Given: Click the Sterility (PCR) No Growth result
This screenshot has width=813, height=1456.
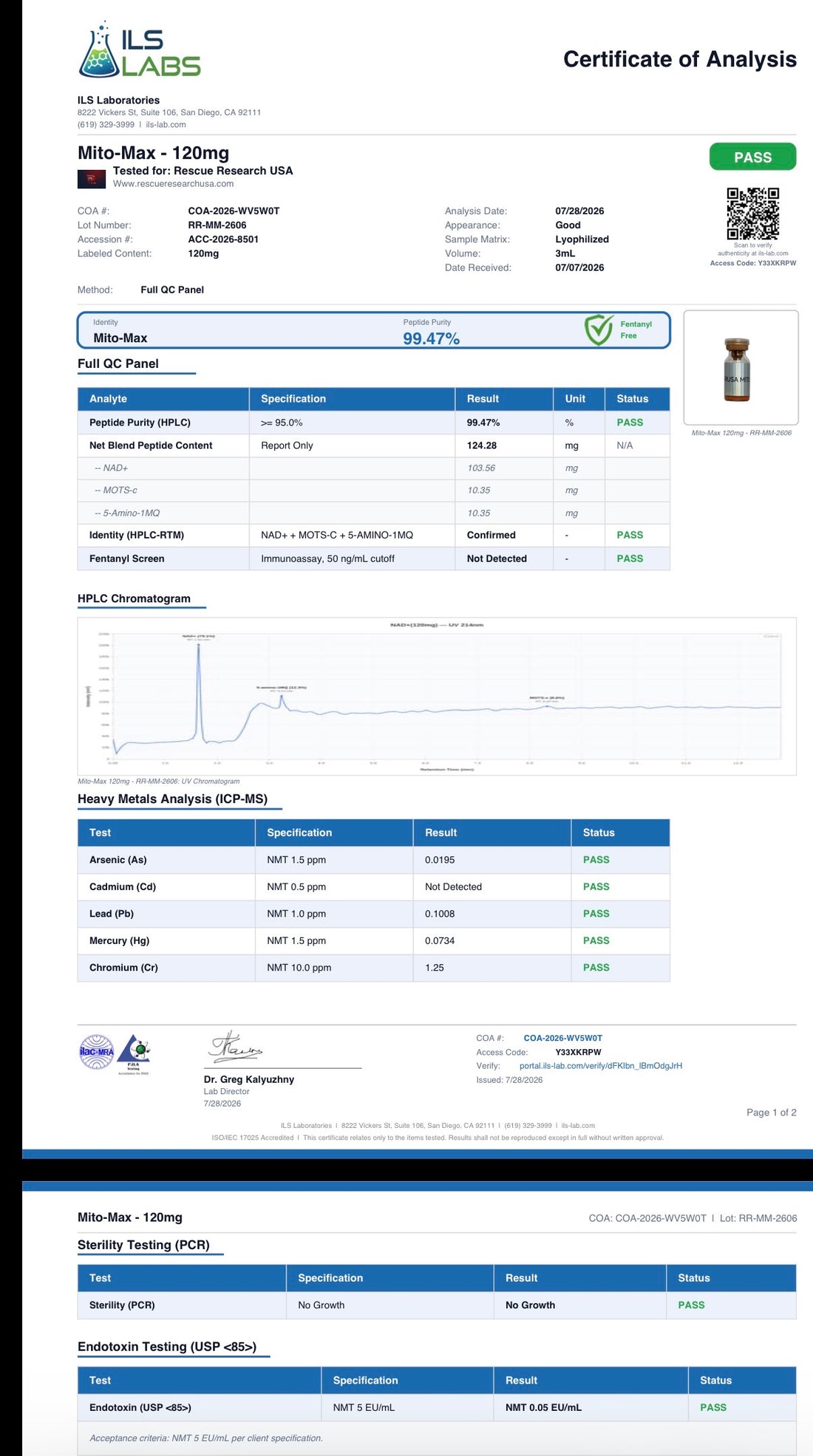Looking at the screenshot, I should click(530, 1305).
